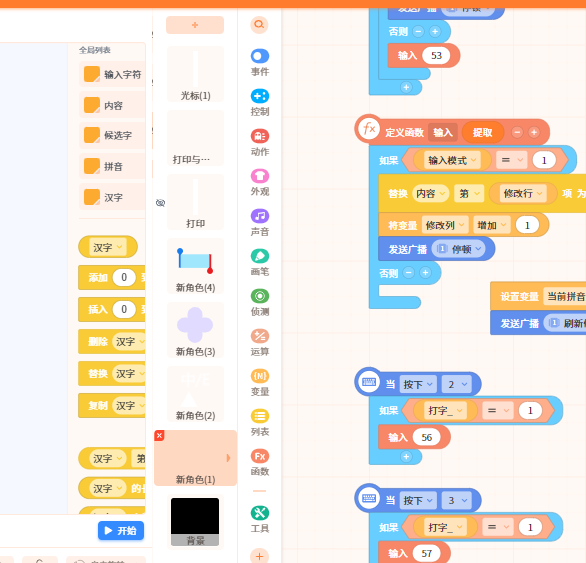Open the key dropdown showing 2
The height and width of the screenshot is (563, 586).
[x=457, y=384]
